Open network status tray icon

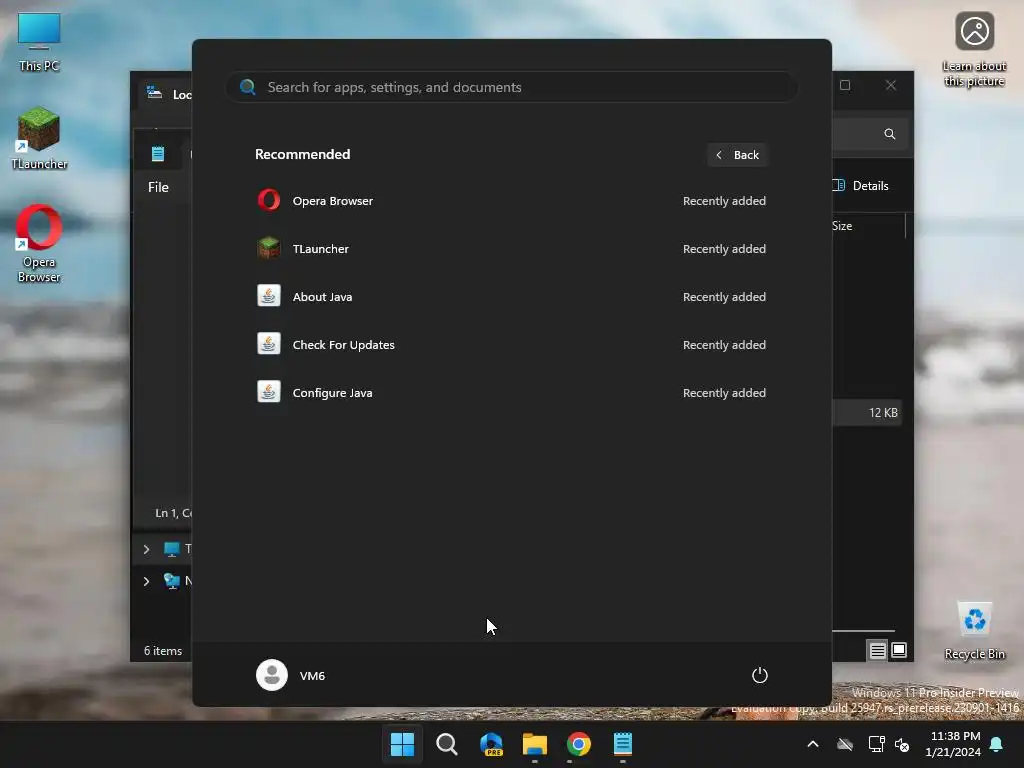[876, 744]
